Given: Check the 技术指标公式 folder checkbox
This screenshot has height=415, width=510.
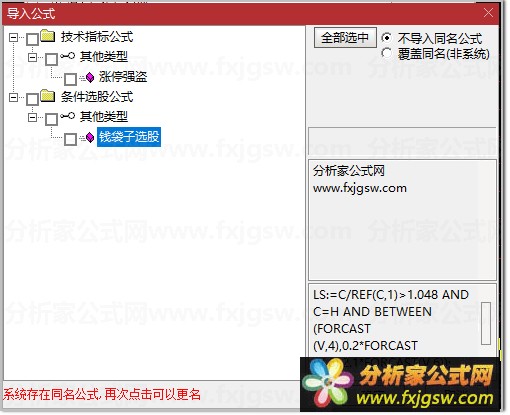Looking at the screenshot, I should click(32, 39).
